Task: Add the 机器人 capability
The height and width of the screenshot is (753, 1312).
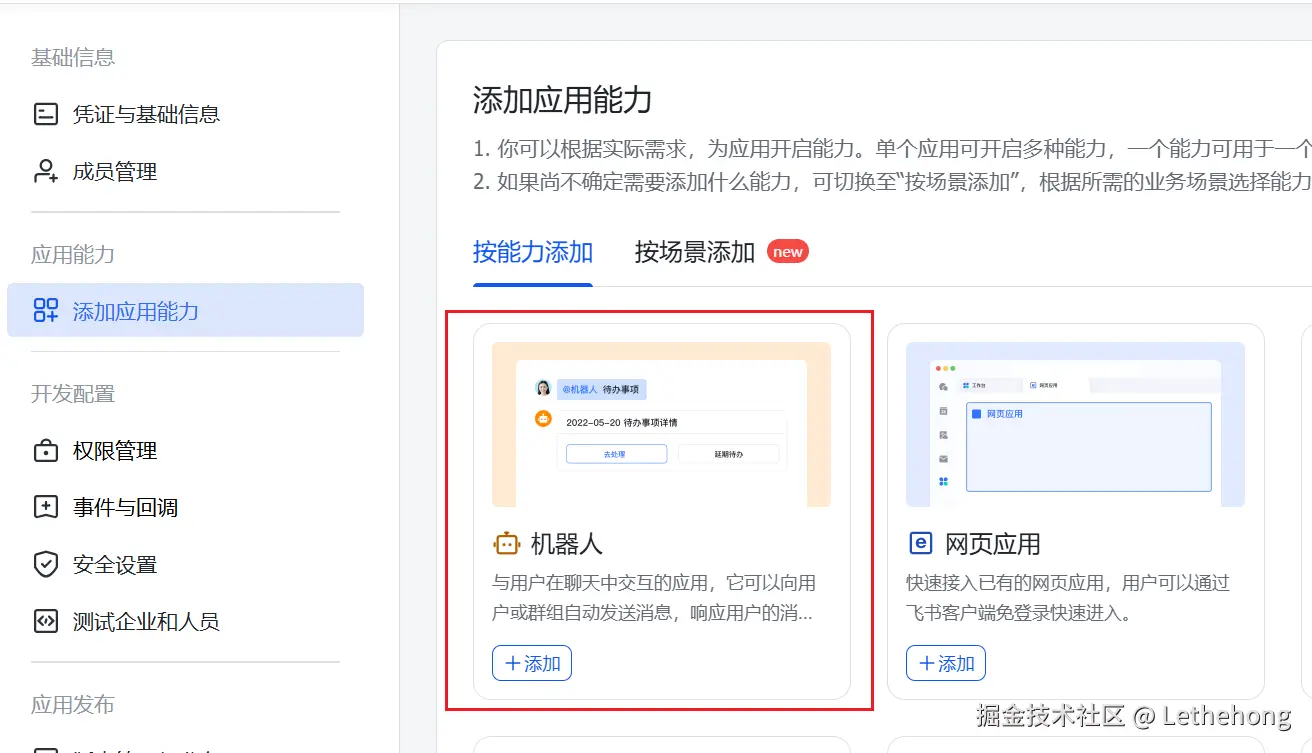Action: pyautogui.click(x=532, y=663)
